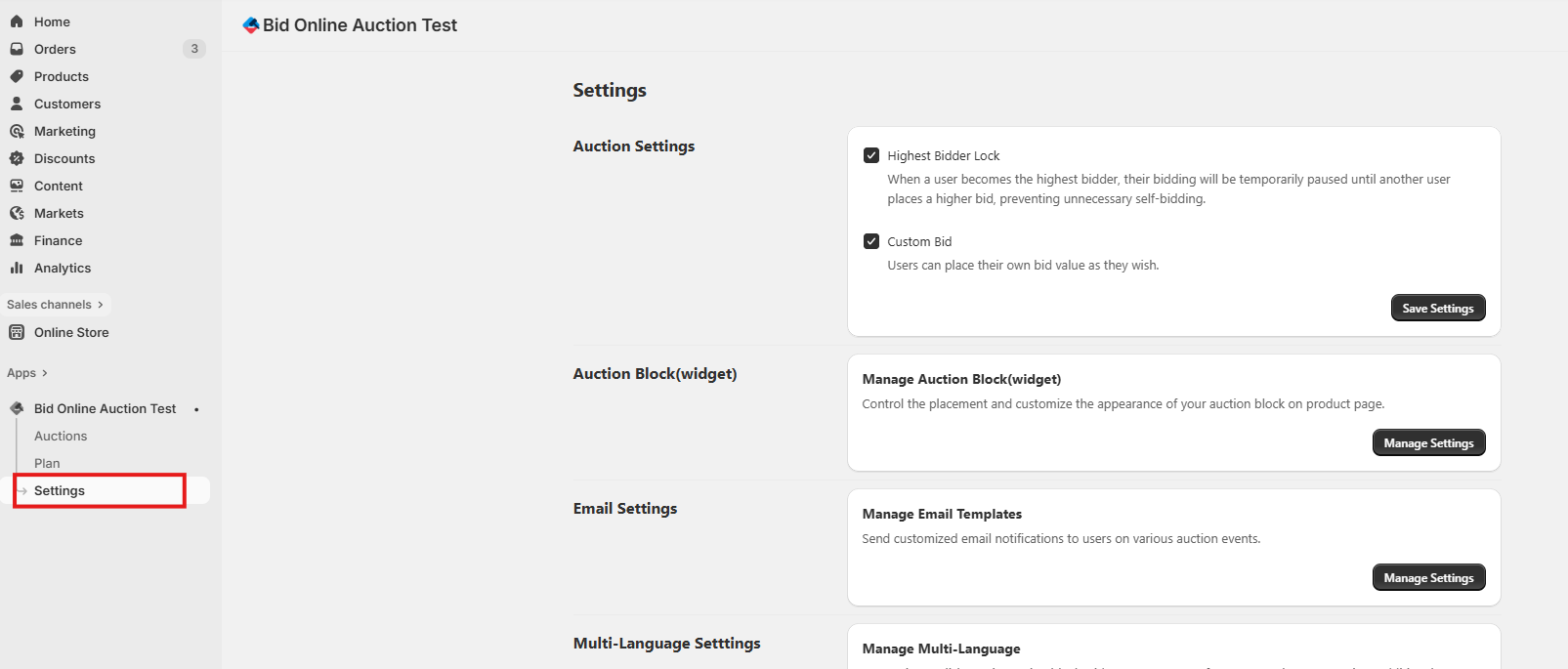
Task: Toggle the Custom Bid checkbox
Action: point(871,241)
